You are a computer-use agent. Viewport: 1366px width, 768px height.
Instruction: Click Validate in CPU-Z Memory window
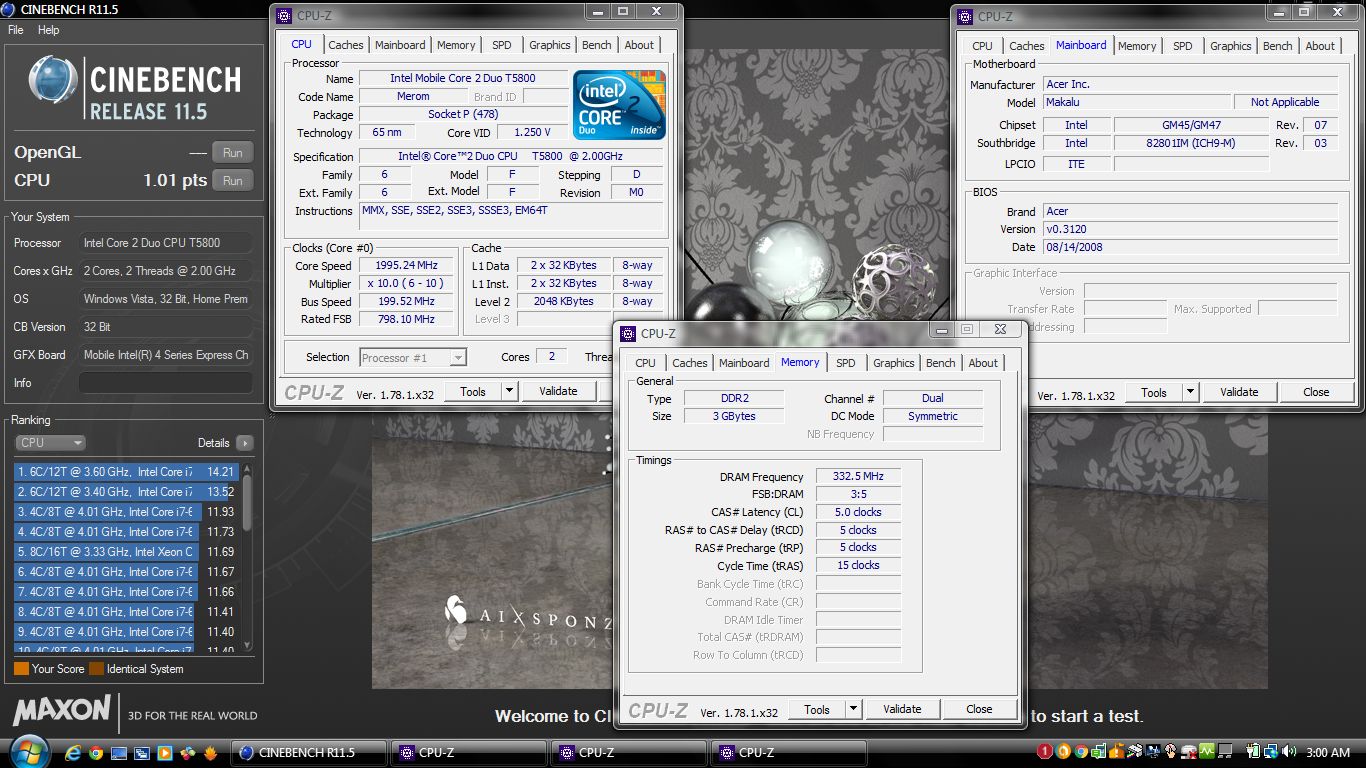[x=902, y=710]
